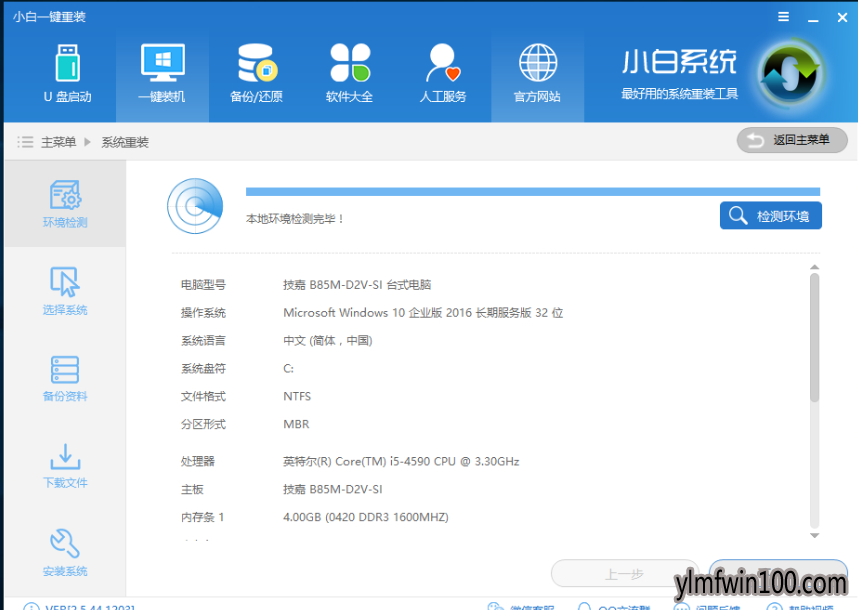858x610 pixels.
Task: Open 人工服务 manual service
Action: [x=443, y=74]
